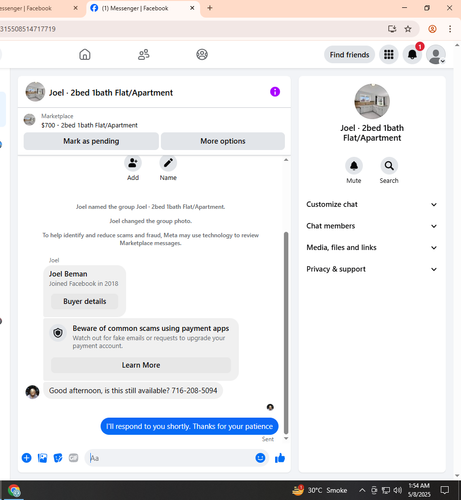Send a thumbs-up like
The width and height of the screenshot is (461, 500).
point(280,458)
